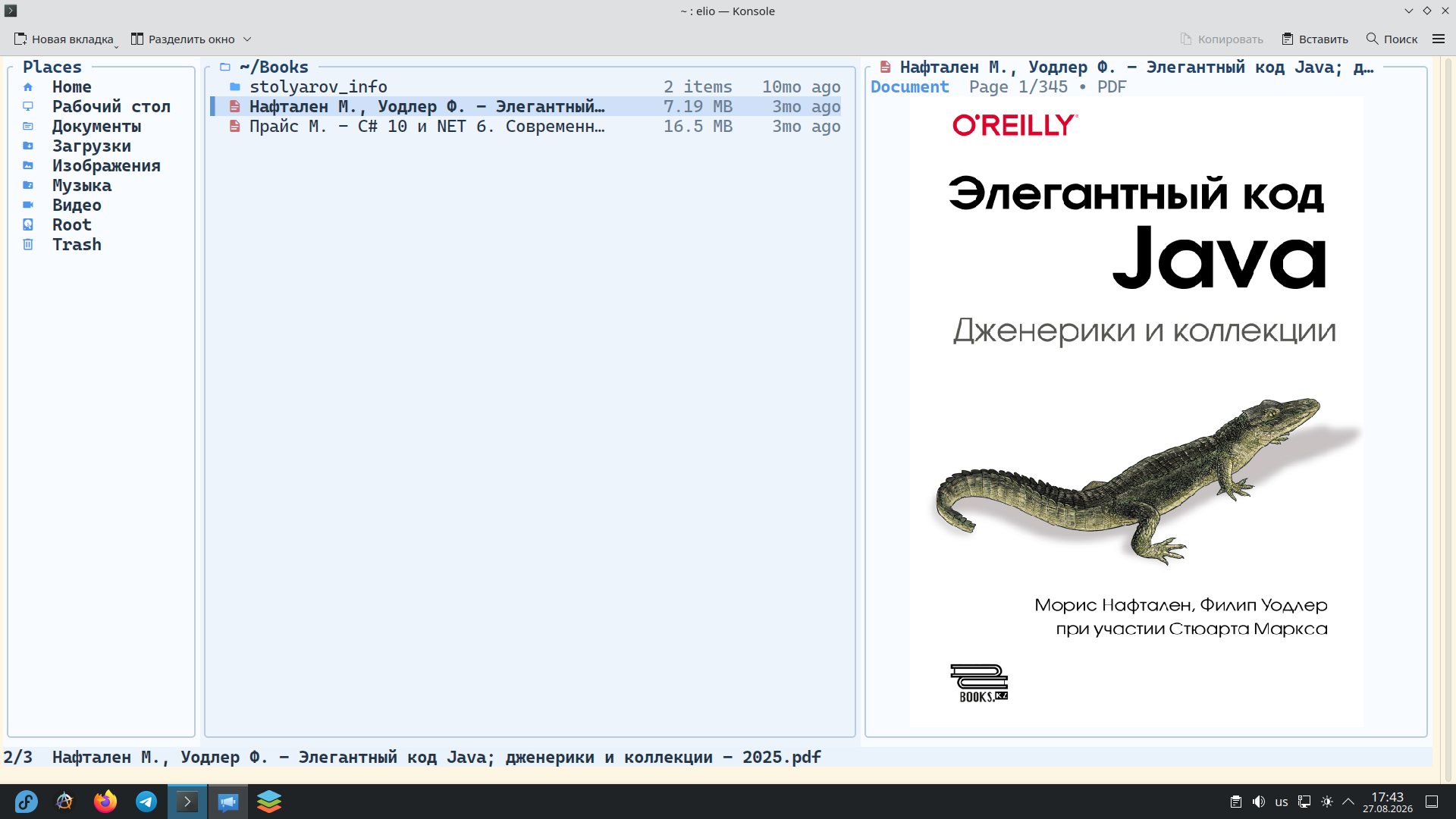Select the Прайс М. C# 10 PDF row
This screenshot has width=1456, height=819.
pyautogui.click(x=526, y=127)
